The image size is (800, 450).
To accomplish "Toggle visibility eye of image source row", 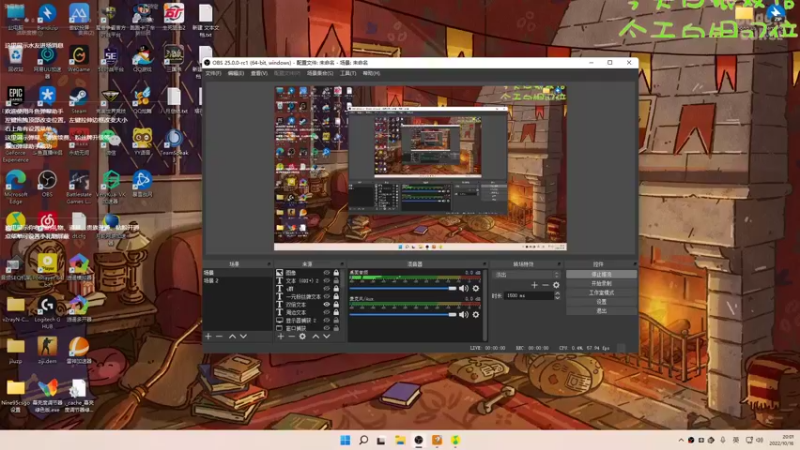I will [327, 273].
